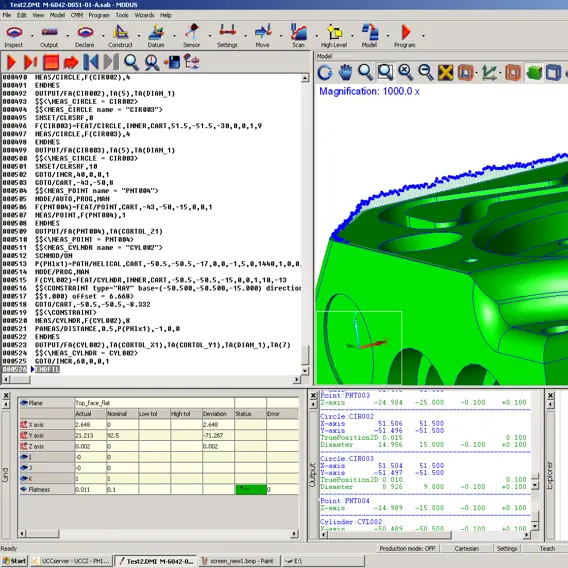Screen dimensions: 568x568
Task: Click the probe rotate icon in program toolbar
Action: [x=192, y=62]
